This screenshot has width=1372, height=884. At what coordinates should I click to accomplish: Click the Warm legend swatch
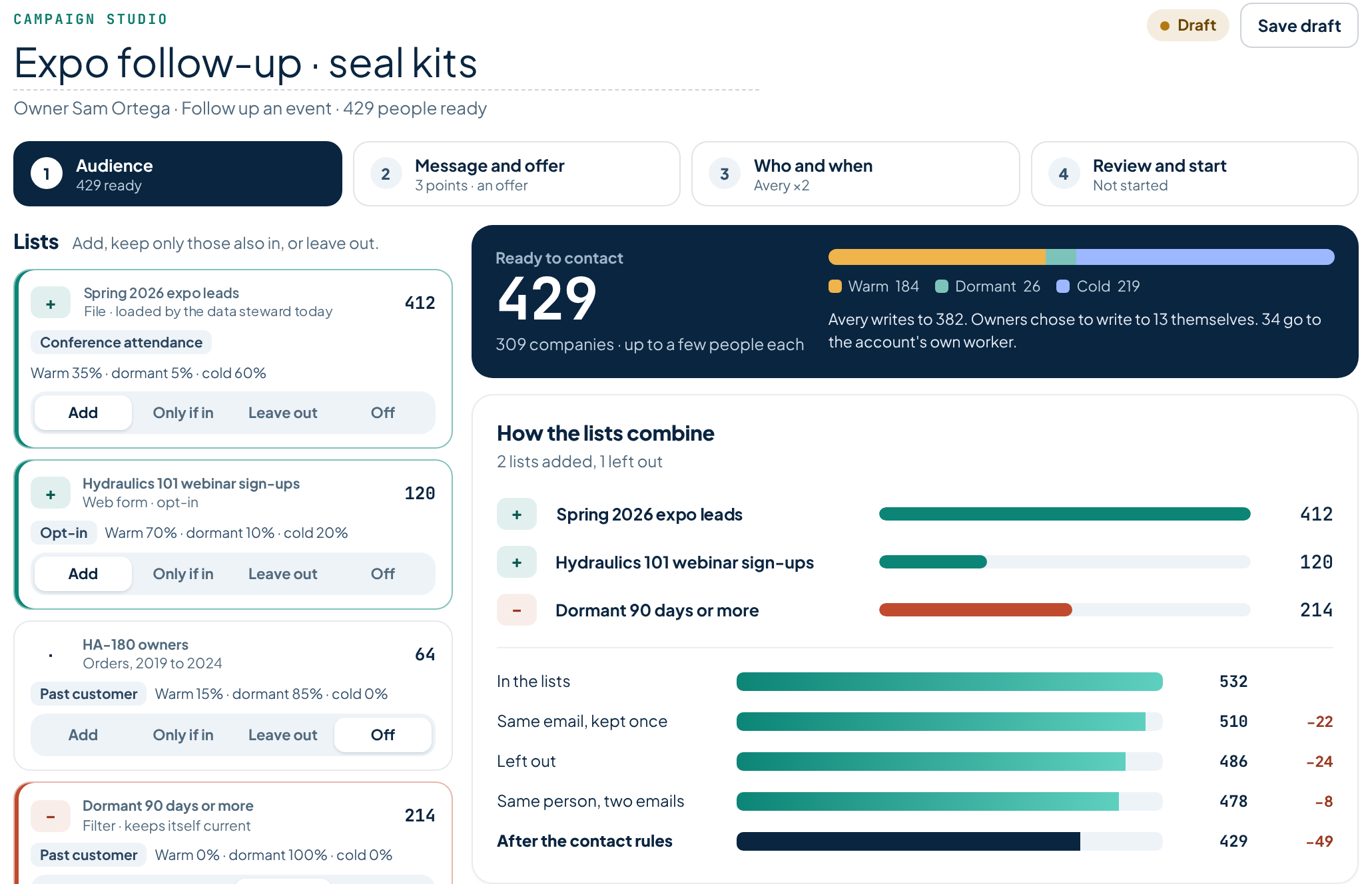point(835,286)
